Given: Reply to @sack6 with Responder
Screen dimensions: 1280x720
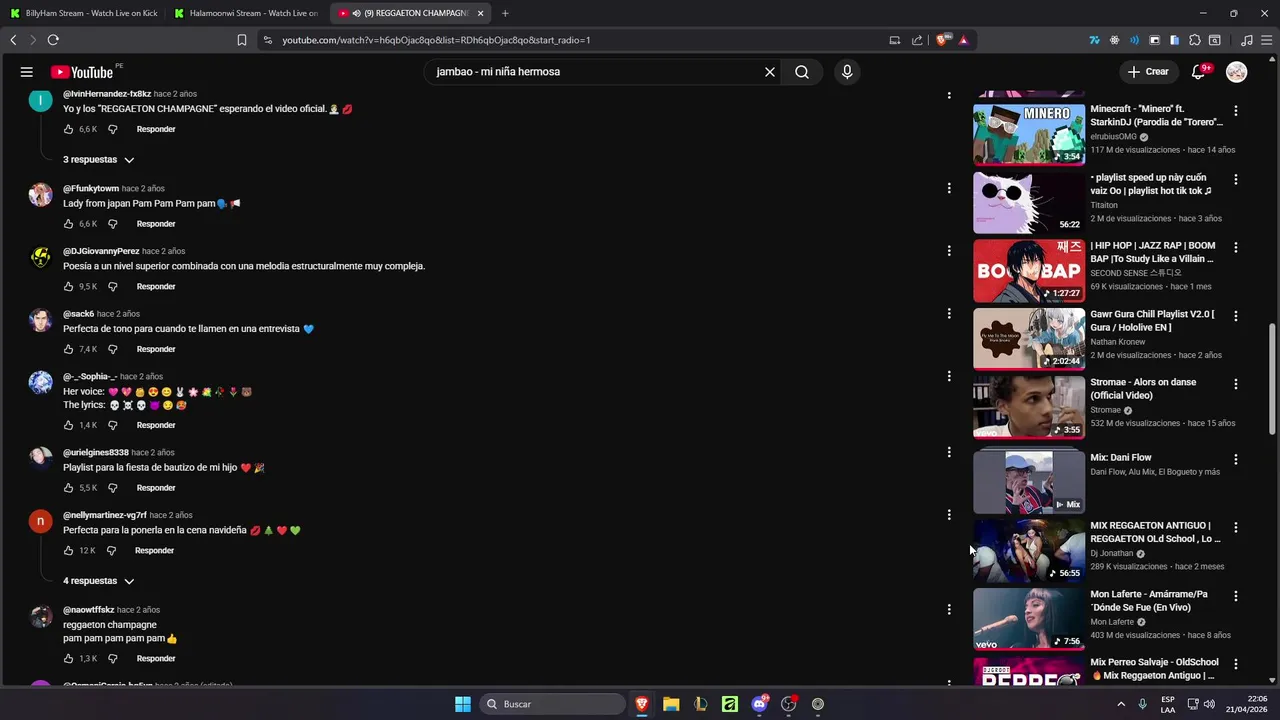Looking at the screenshot, I should tap(156, 349).
